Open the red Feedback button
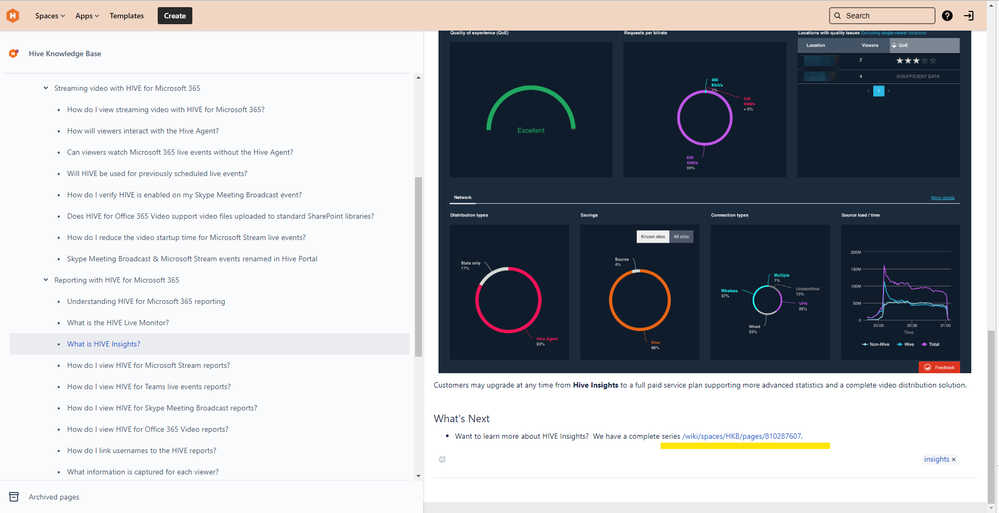The height and width of the screenshot is (513, 999). click(939, 367)
